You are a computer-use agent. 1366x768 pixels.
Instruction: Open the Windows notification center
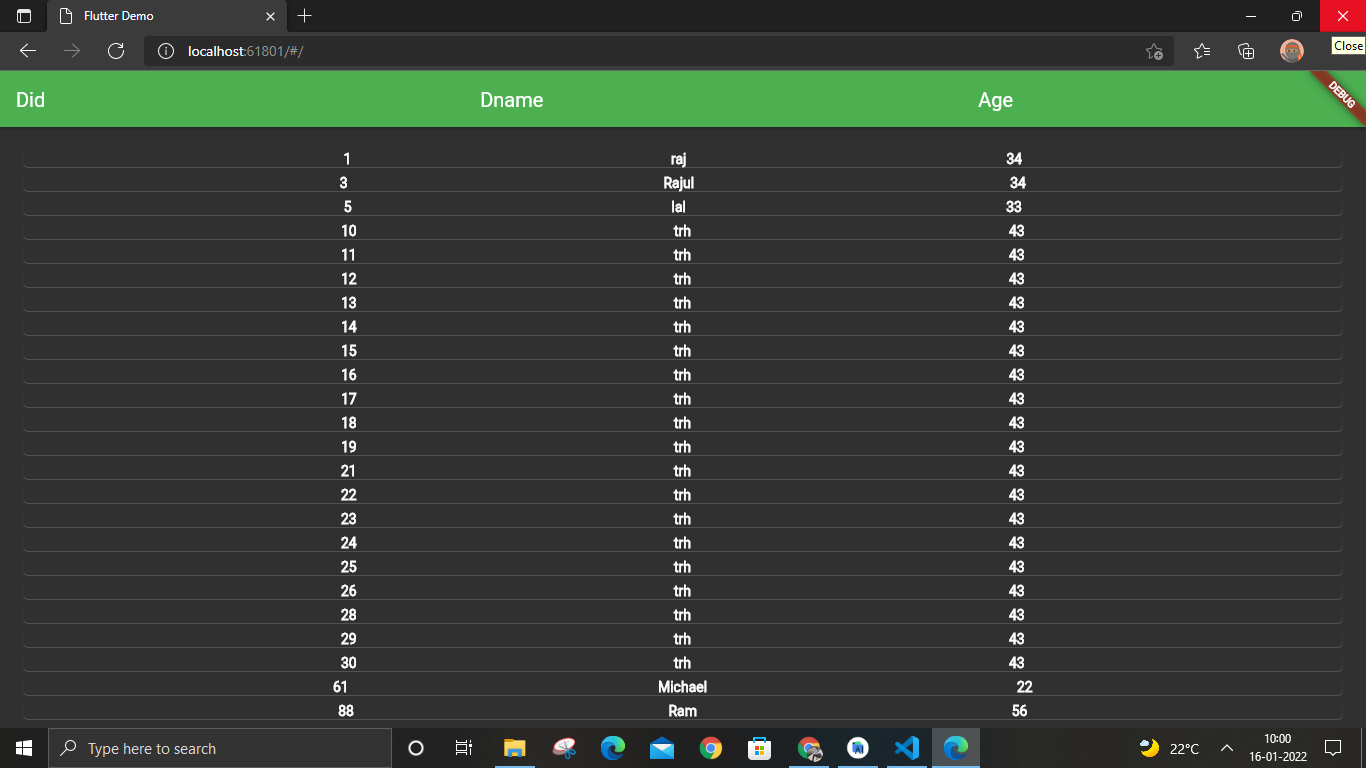click(1333, 748)
